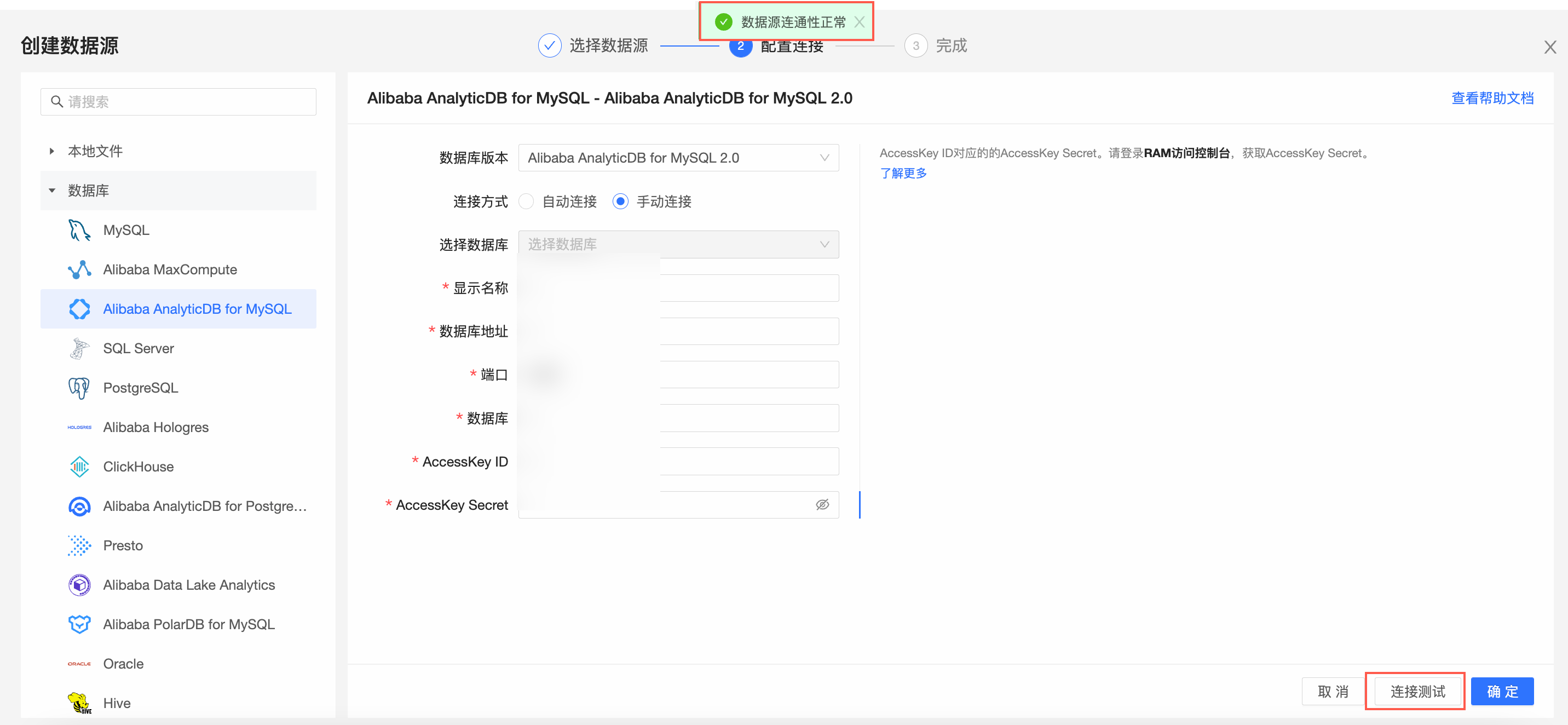Click the 取消 button
Screen dimensions: 1568x725
pos(1333,692)
